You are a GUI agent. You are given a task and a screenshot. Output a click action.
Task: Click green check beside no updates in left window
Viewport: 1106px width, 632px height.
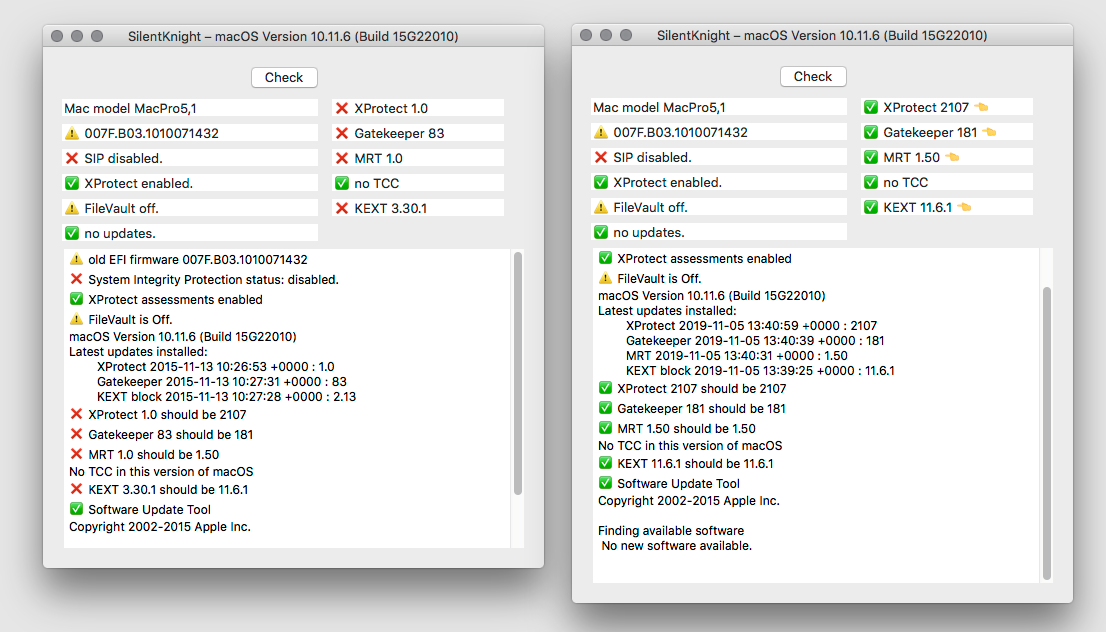click(72, 233)
